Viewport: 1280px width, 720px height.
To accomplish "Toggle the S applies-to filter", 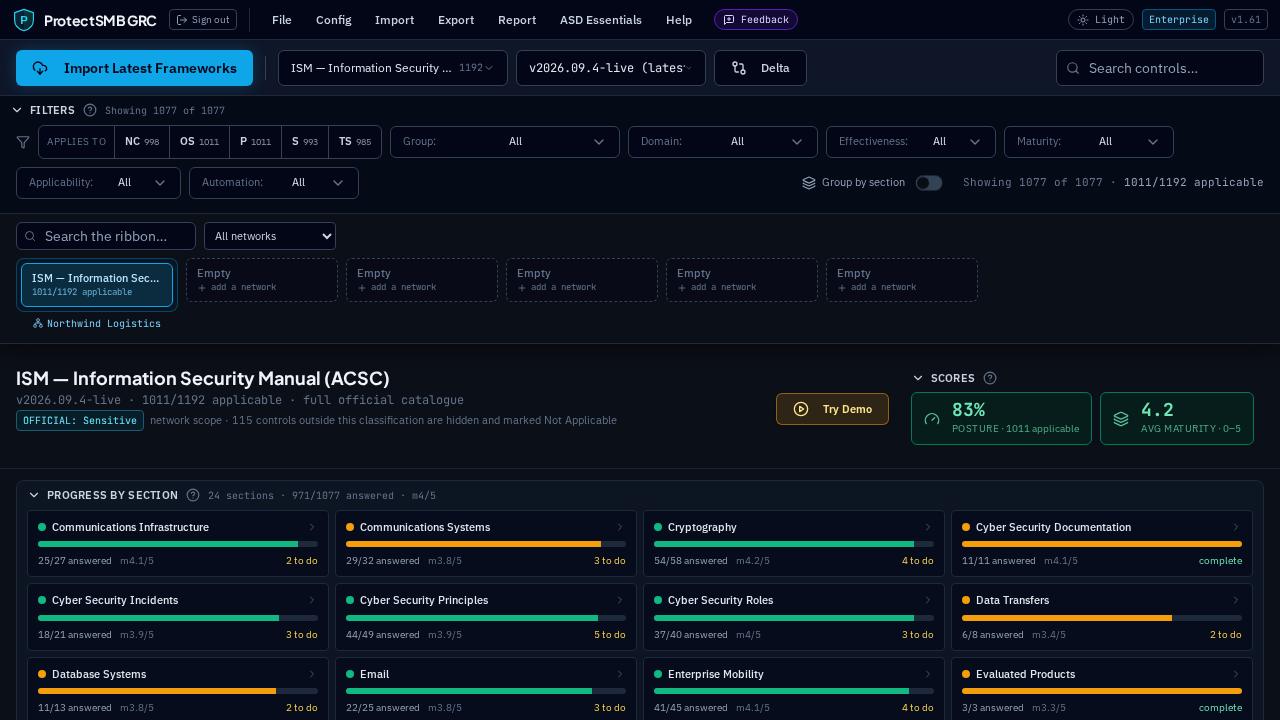I will (x=305, y=142).
